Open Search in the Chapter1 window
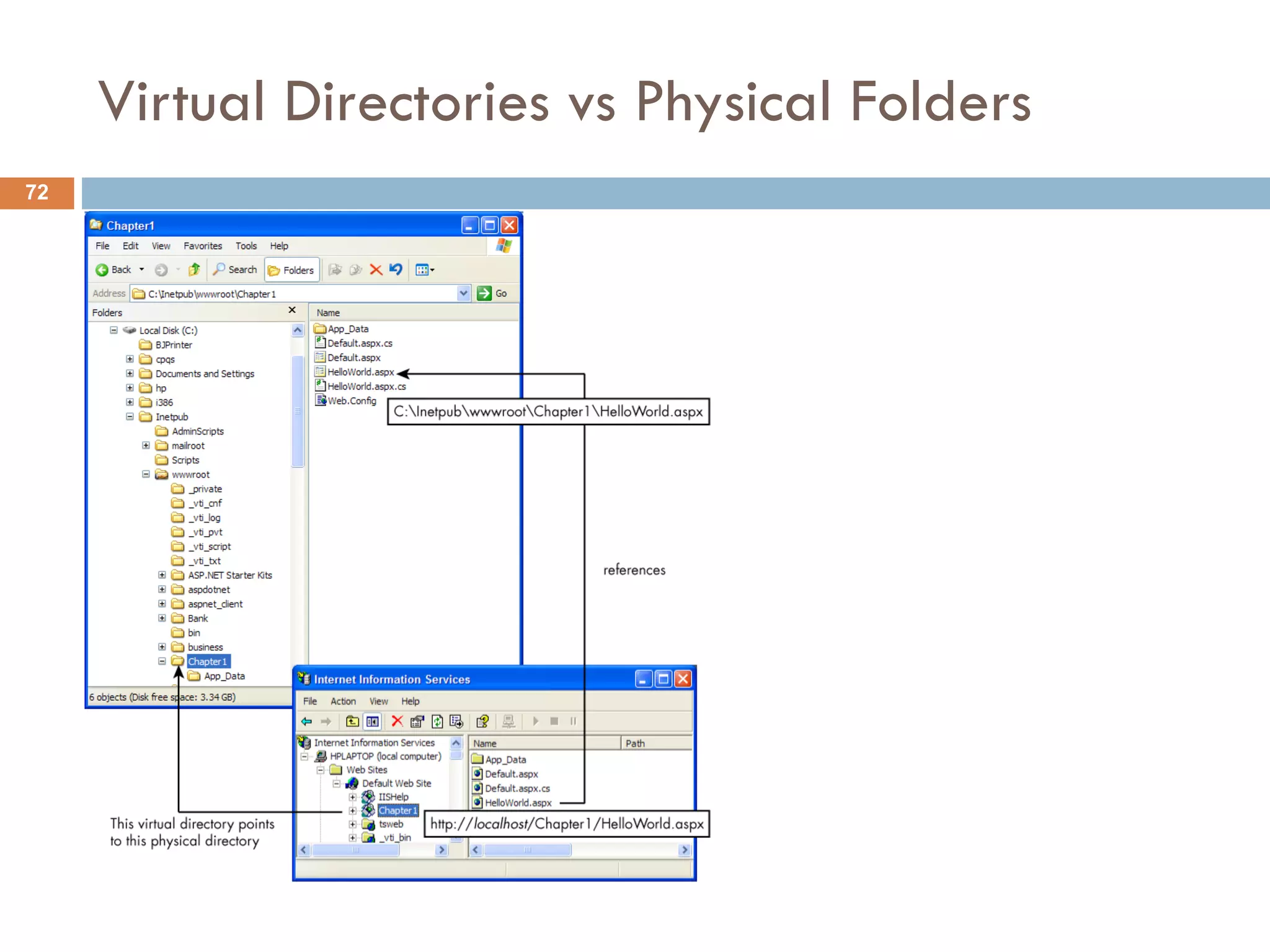The image size is (1270, 952). pyautogui.click(x=235, y=270)
